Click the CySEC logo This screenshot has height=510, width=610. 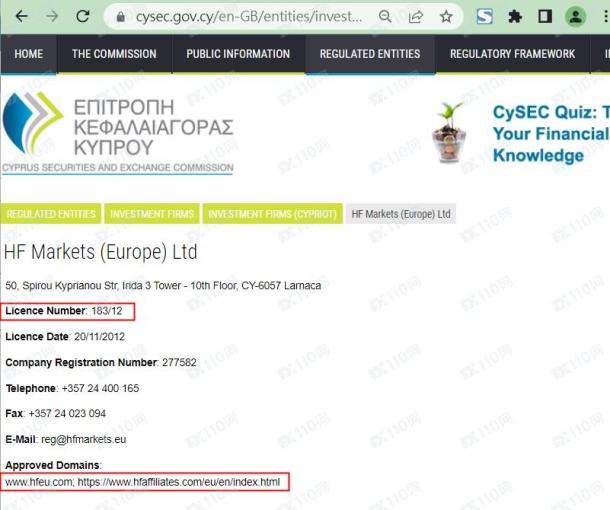[118, 133]
